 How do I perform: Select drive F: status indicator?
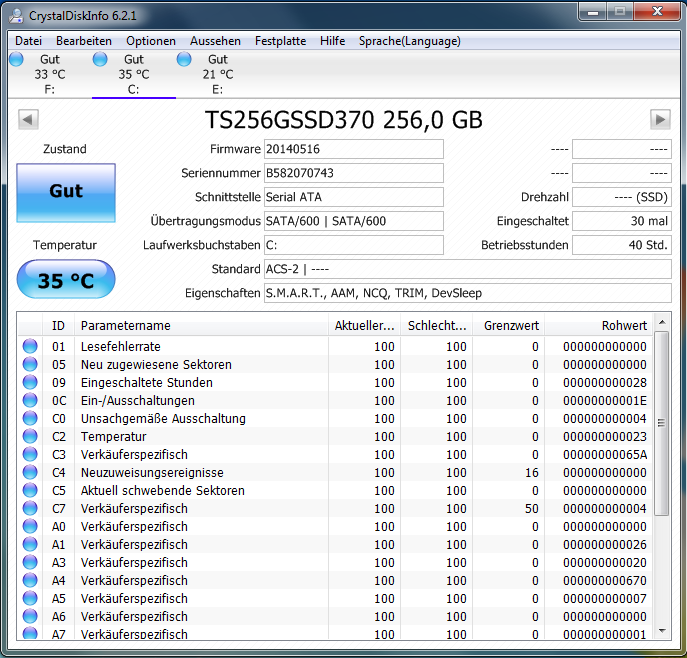click(16, 59)
